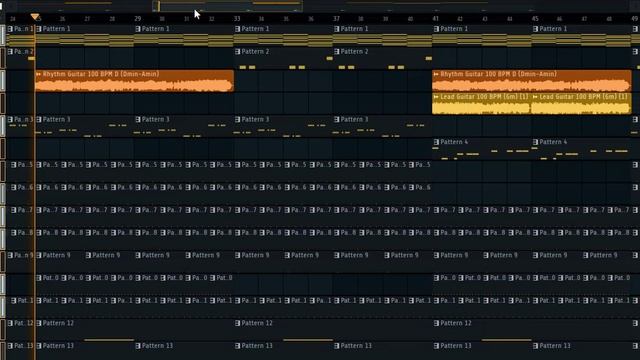Open clip menu icon of Pattern 9 at bar 31

188,256
